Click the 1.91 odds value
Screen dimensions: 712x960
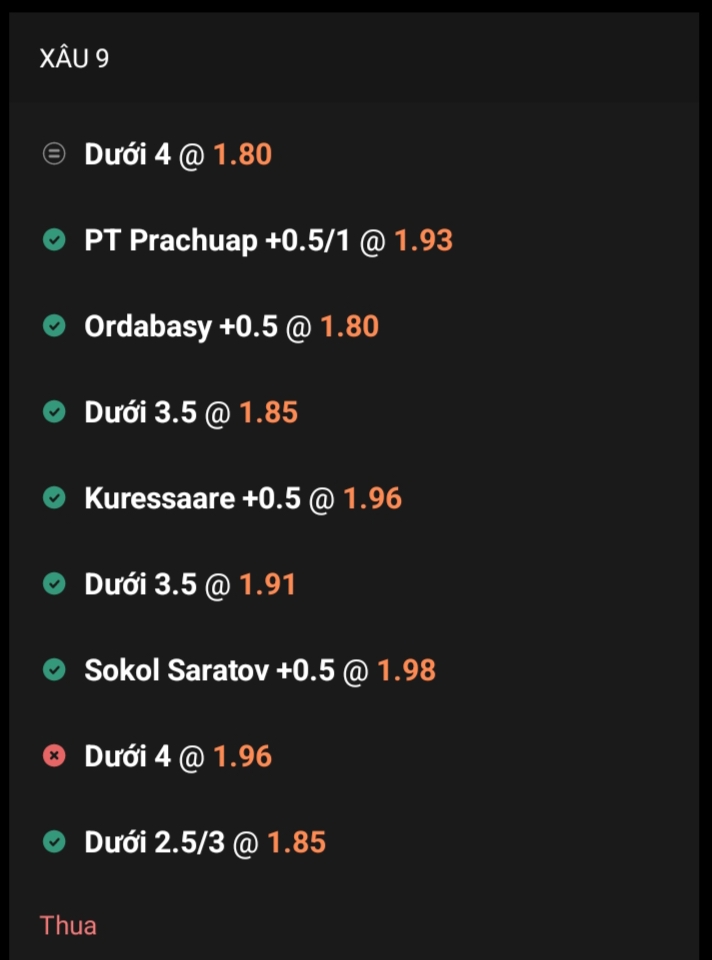267,584
